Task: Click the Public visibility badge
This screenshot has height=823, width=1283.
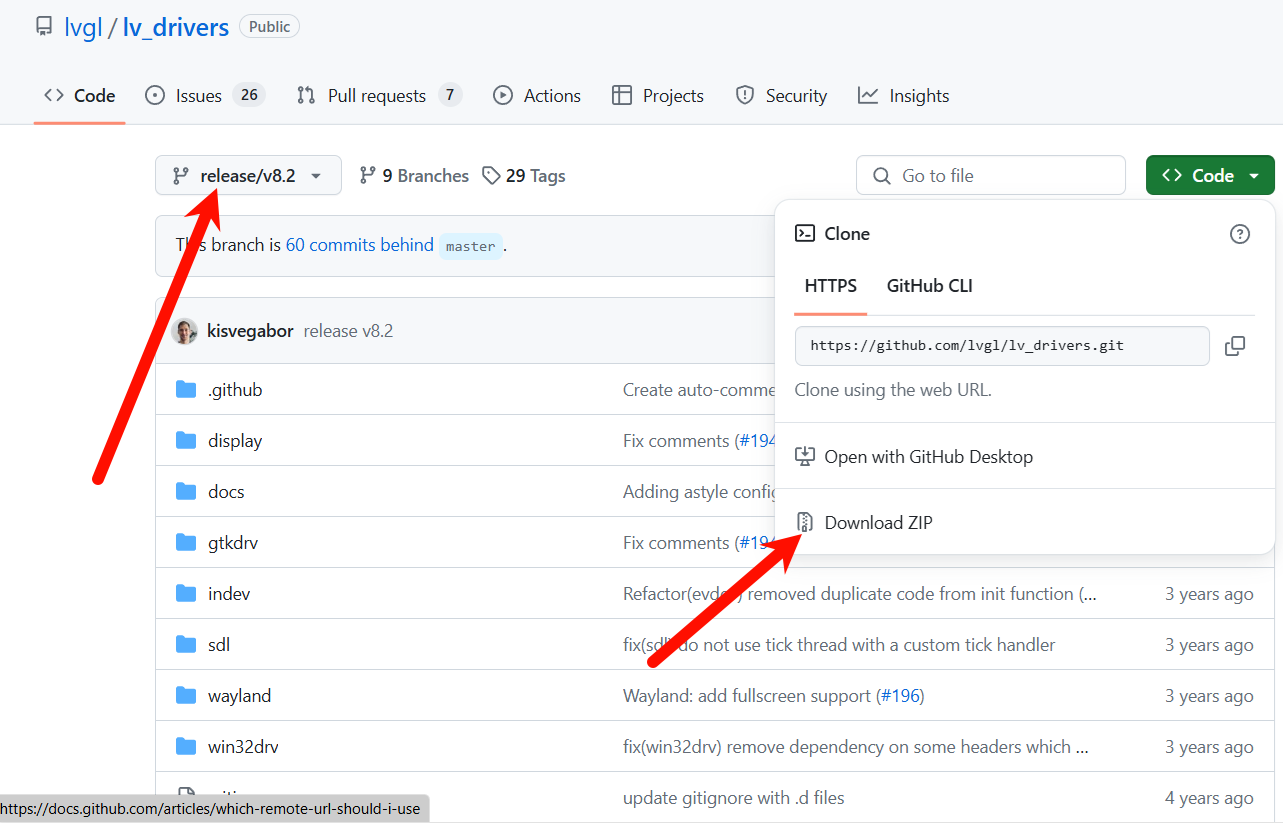Action: pyautogui.click(x=269, y=27)
